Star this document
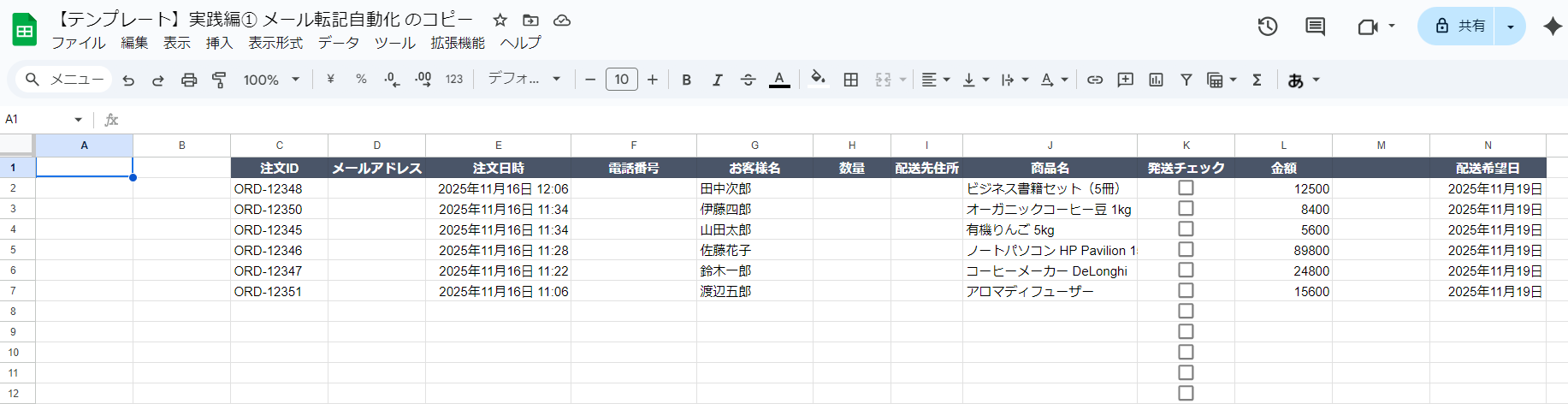The width and height of the screenshot is (1568, 404). pyautogui.click(x=500, y=20)
